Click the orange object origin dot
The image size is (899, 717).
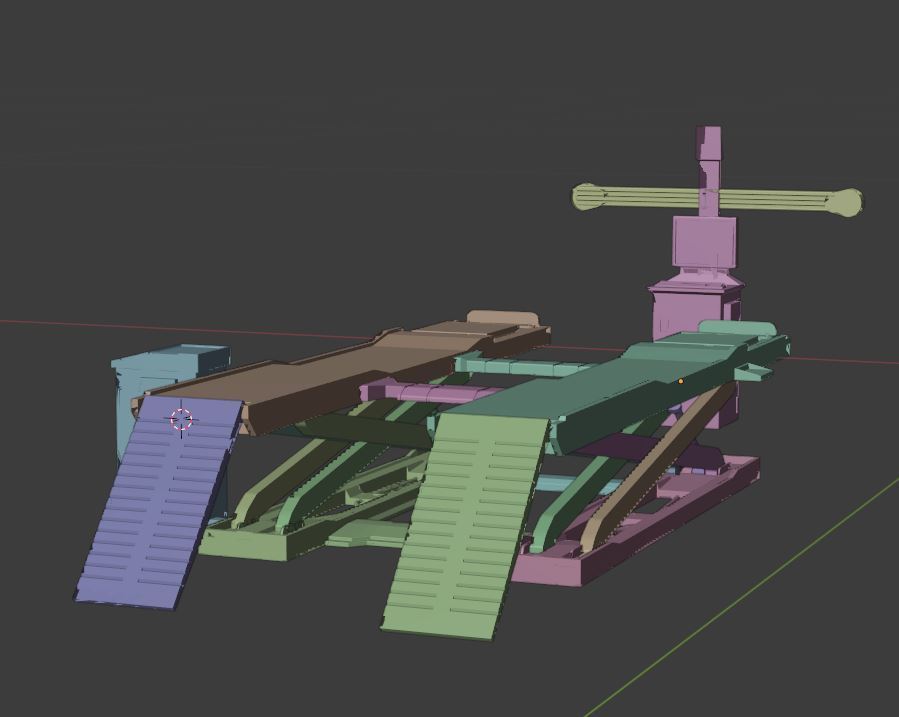click(679, 380)
